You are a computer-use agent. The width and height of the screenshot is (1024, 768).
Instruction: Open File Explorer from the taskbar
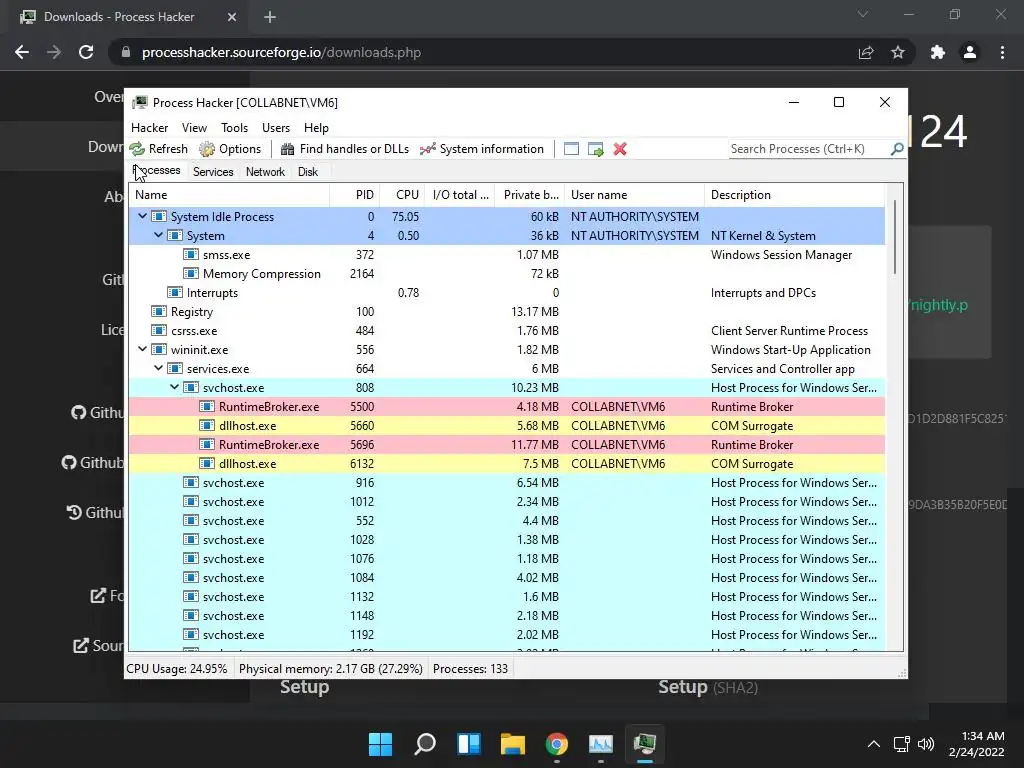pyautogui.click(x=513, y=744)
